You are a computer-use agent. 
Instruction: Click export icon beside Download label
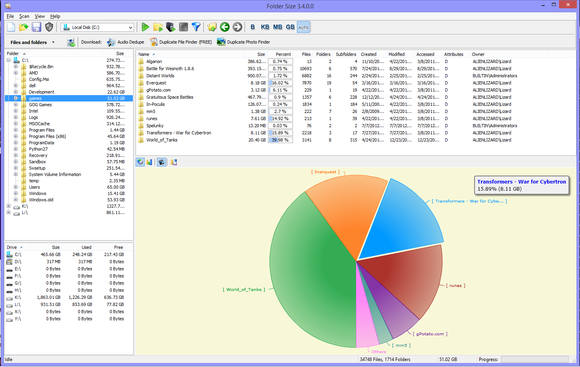(71, 42)
